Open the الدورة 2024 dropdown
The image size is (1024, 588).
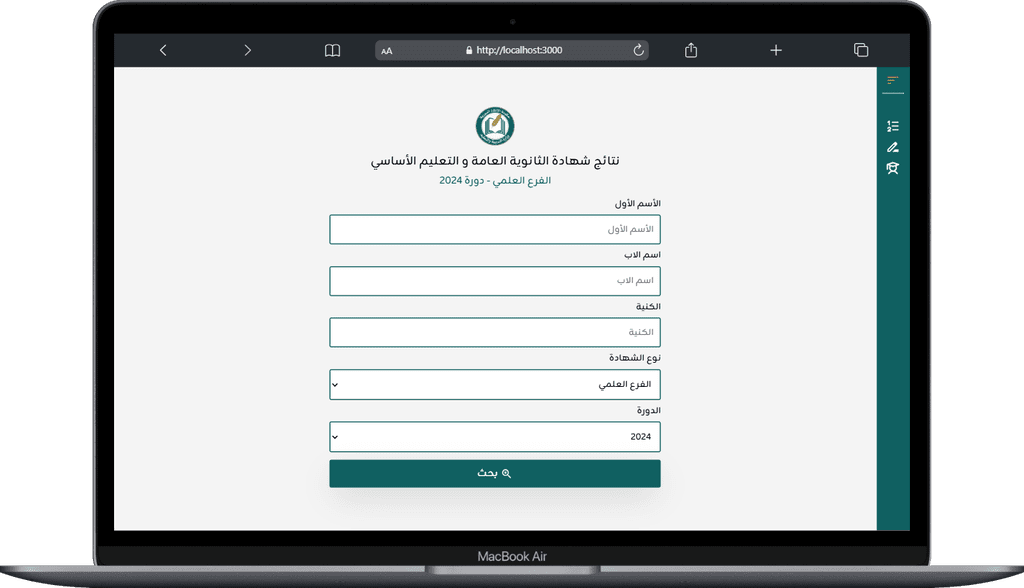495,436
